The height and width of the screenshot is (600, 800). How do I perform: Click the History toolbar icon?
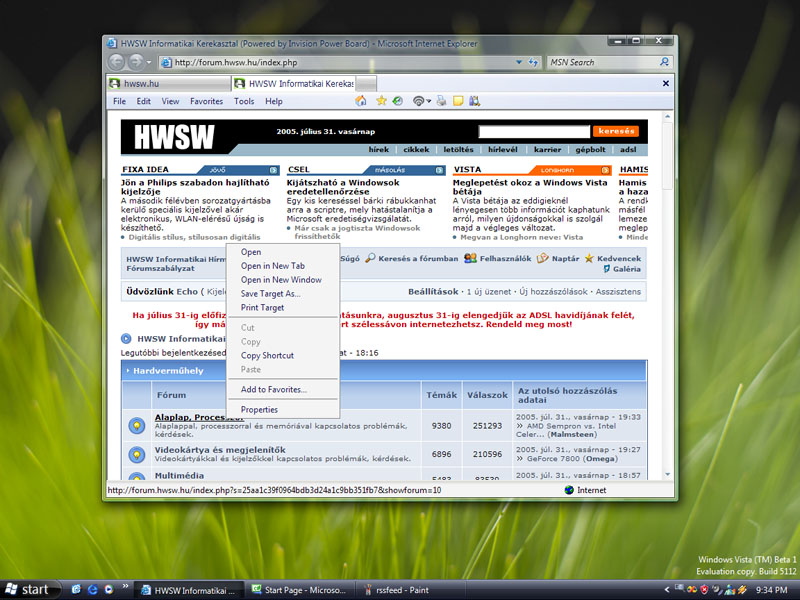point(397,101)
